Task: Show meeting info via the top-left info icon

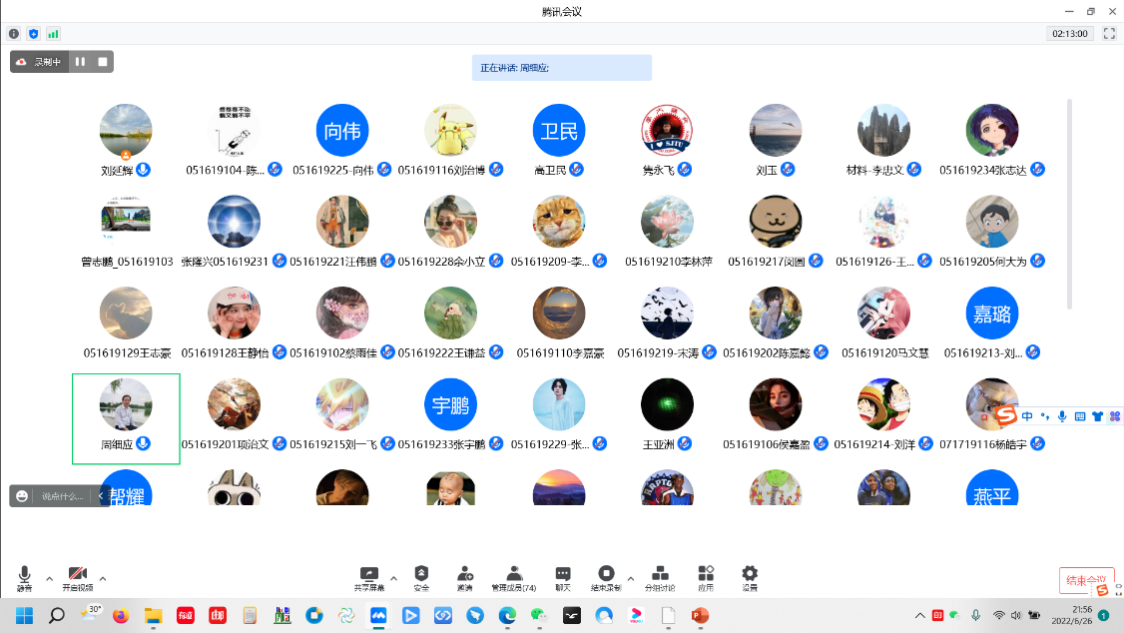Action: point(14,33)
